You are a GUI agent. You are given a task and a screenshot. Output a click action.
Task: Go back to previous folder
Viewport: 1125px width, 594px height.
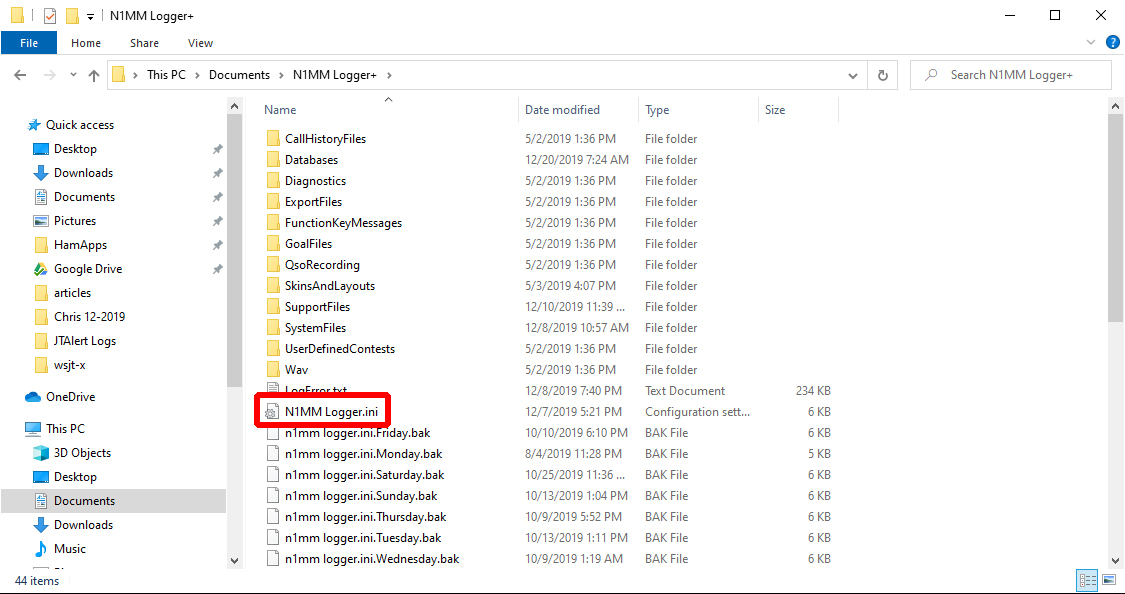(x=20, y=75)
